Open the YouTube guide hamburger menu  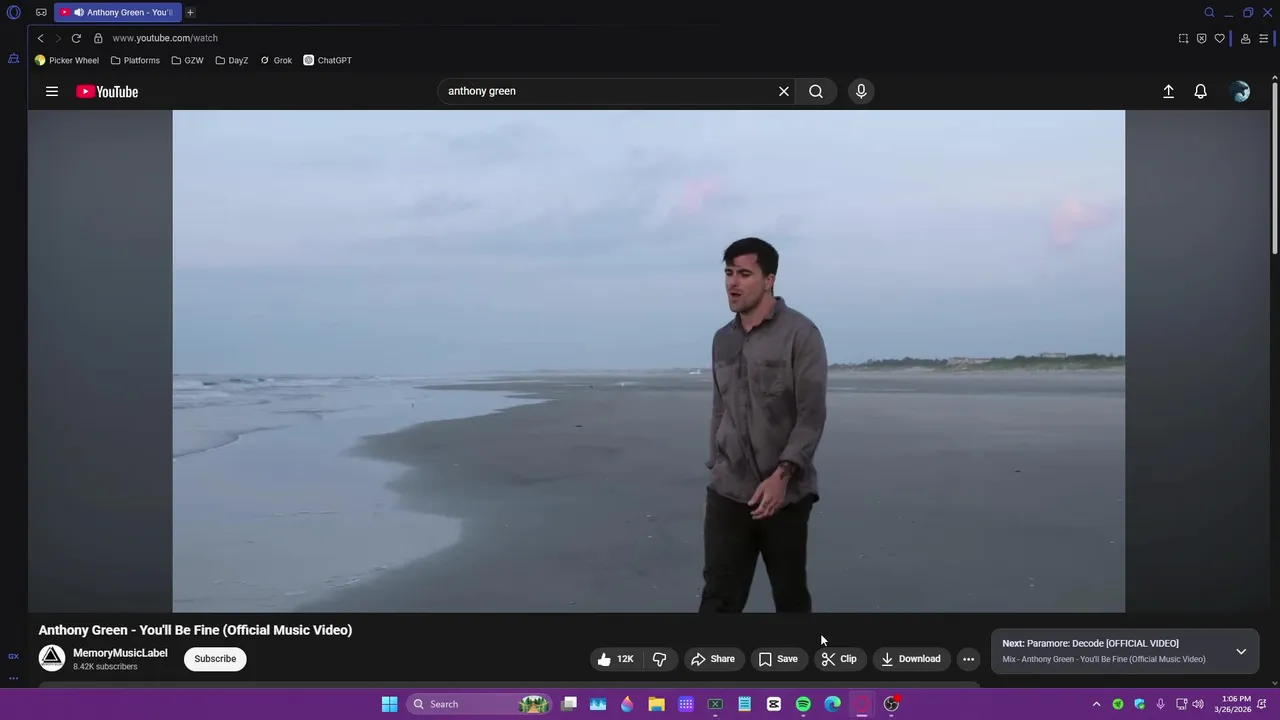tap(52, 91)
